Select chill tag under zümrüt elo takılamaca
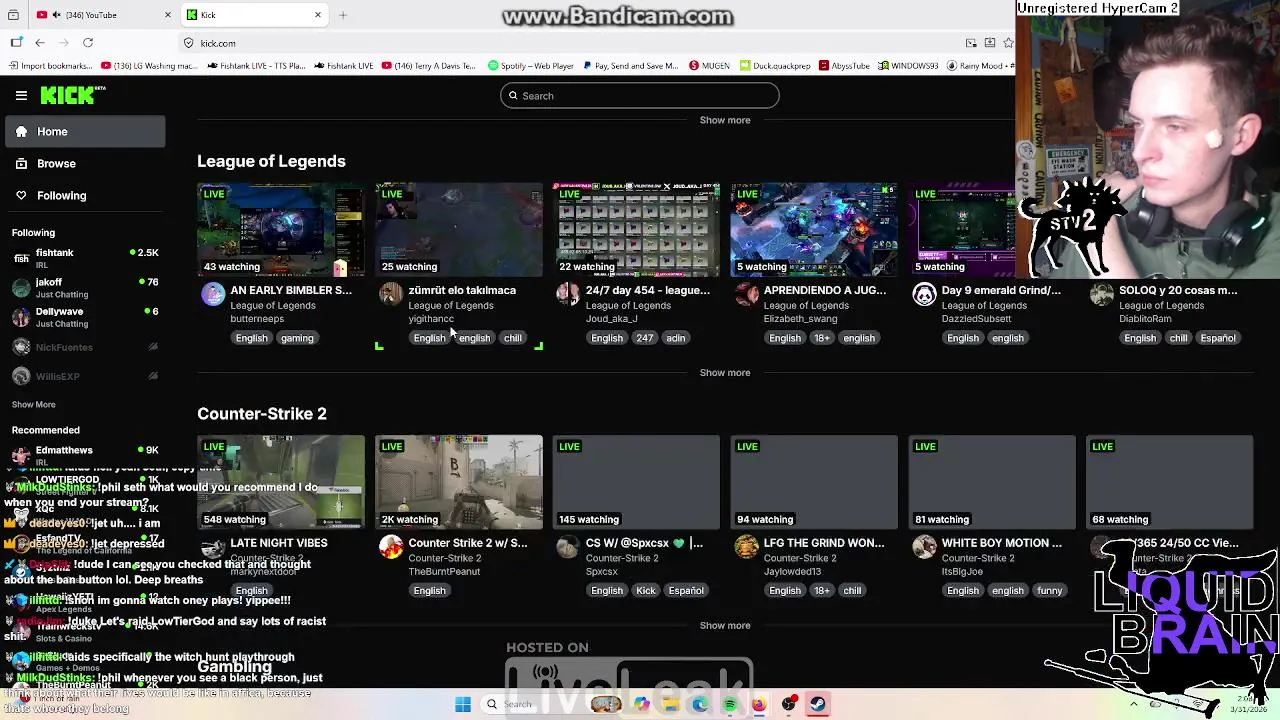1280x720 pixels. 513,338
